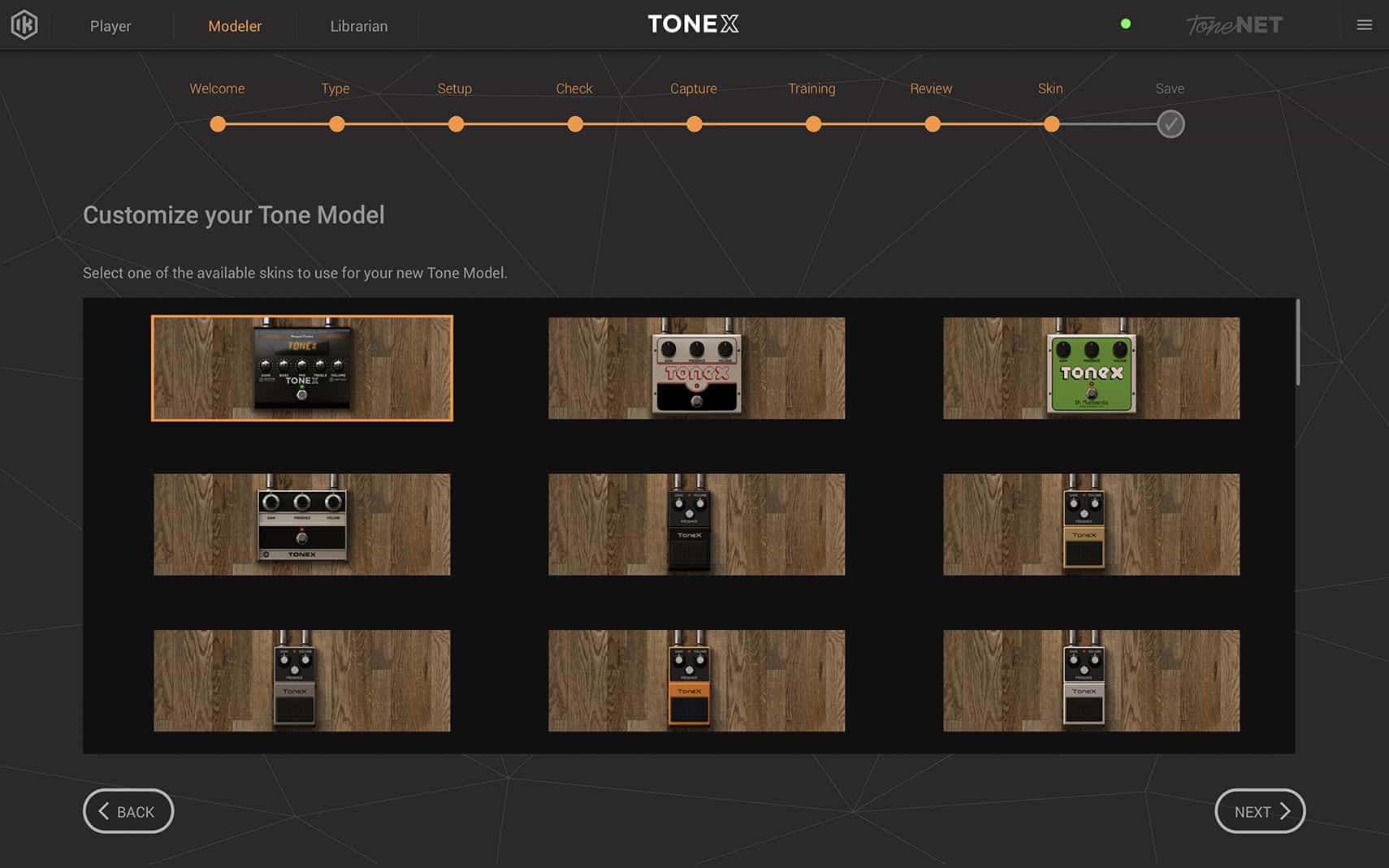The width and height of the screenshot is (1389, 868).
Task: Jump to the Capture step marker
Action: coord(694,124)
